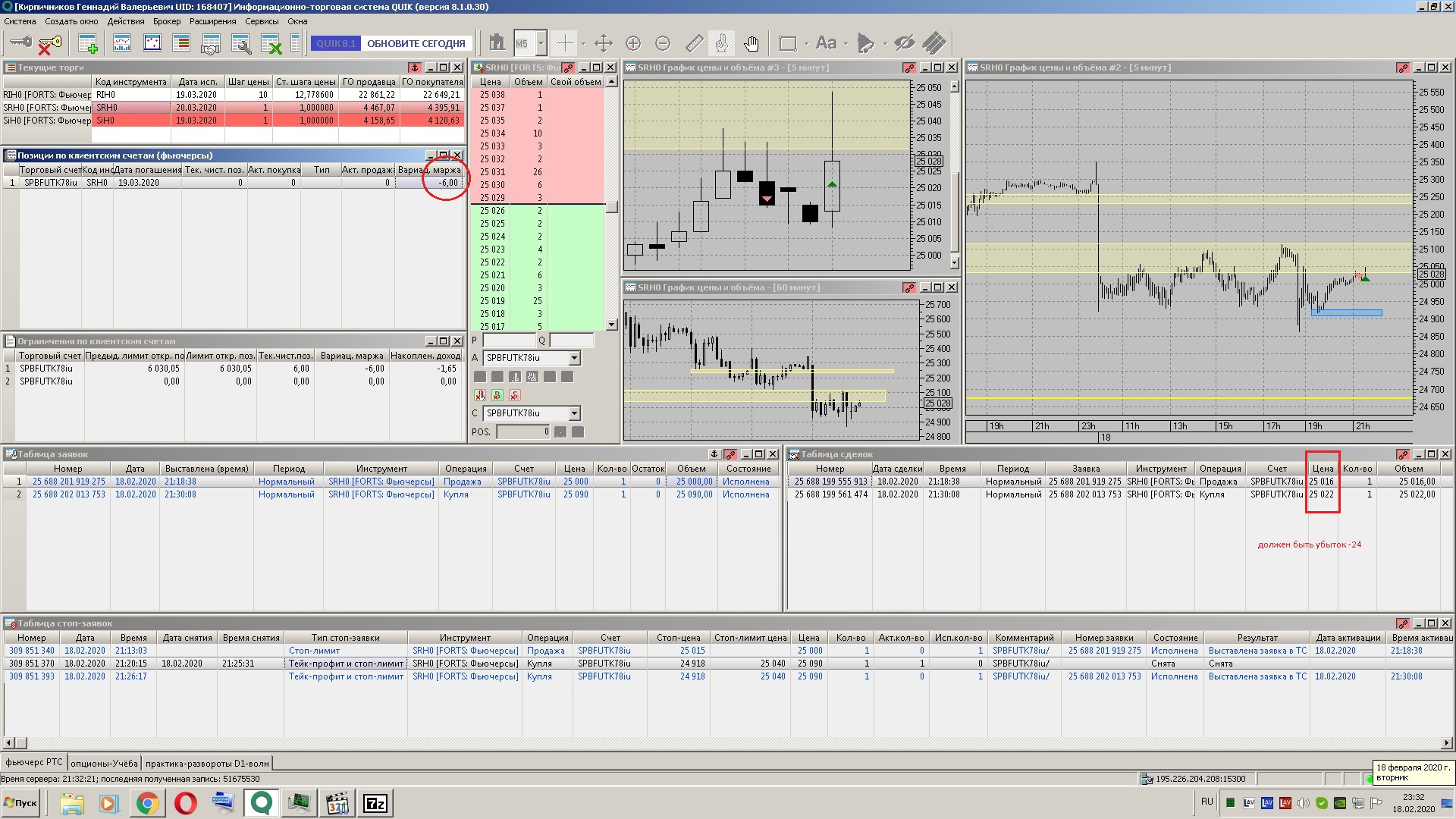
Task: Open the M5 timeframe dropdown
Action: [541, 44]
